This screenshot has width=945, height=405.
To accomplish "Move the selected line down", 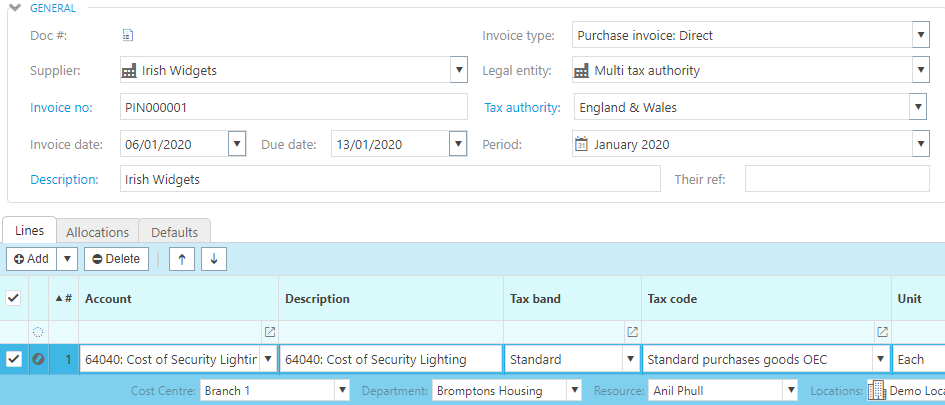I will pos(214,259).
